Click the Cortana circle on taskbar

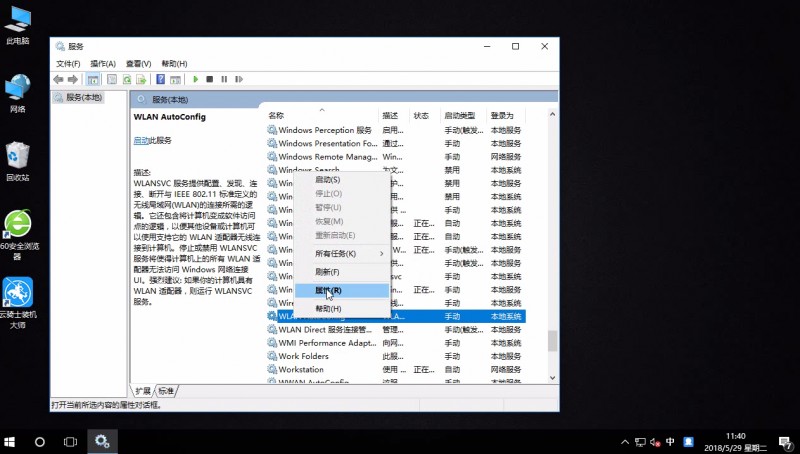(x=39, y=442)
